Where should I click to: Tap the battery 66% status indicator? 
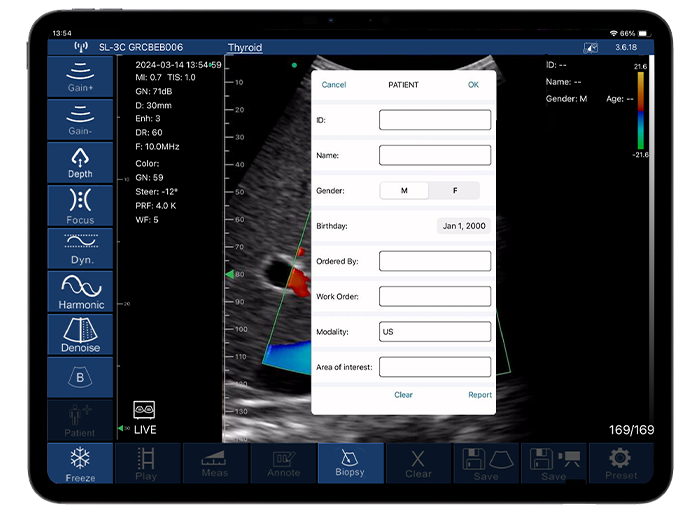coord(633,33)
